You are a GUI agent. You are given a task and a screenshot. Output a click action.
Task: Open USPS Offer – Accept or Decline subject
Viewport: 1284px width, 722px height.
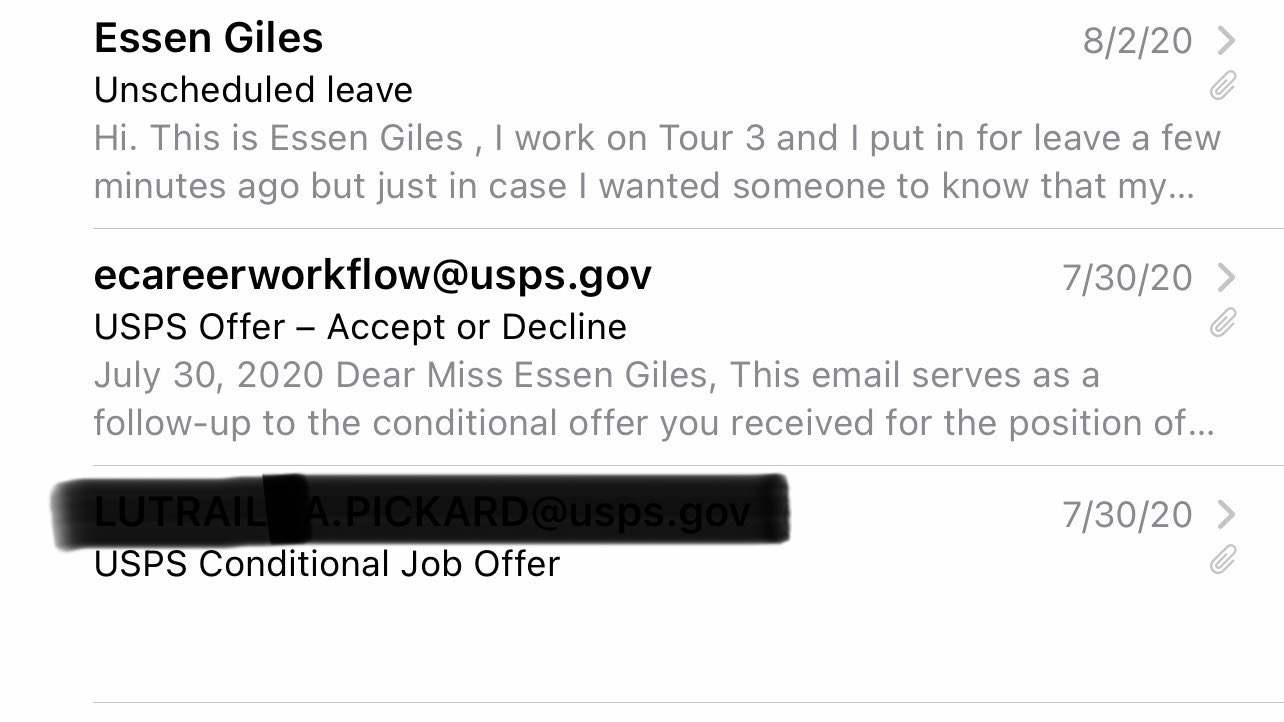(x=360, y=327)
